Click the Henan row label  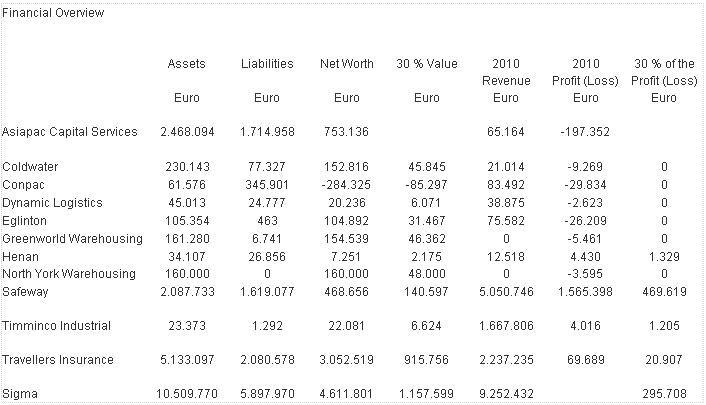[22, 256]
